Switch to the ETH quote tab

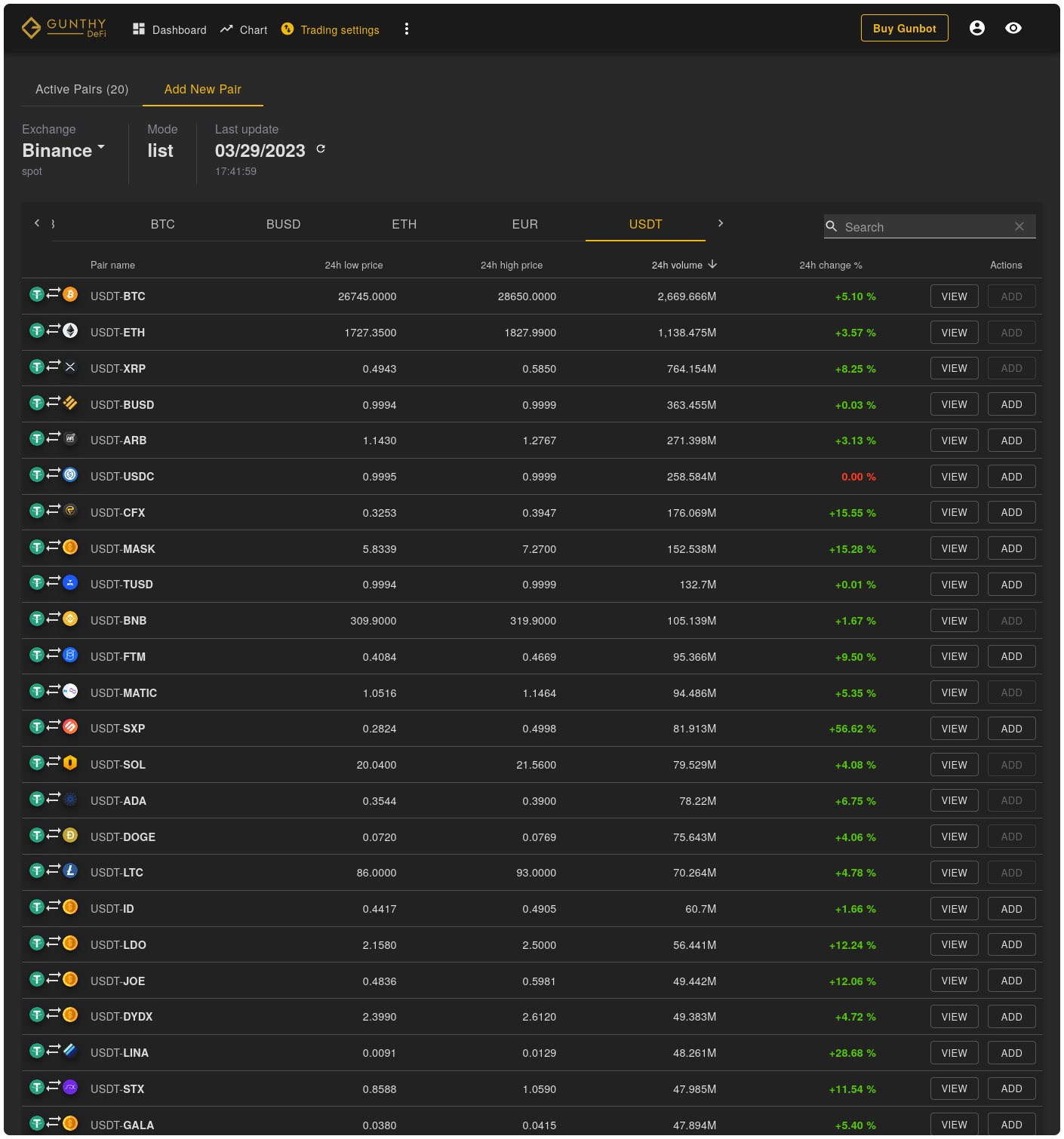tap(404, 224)
